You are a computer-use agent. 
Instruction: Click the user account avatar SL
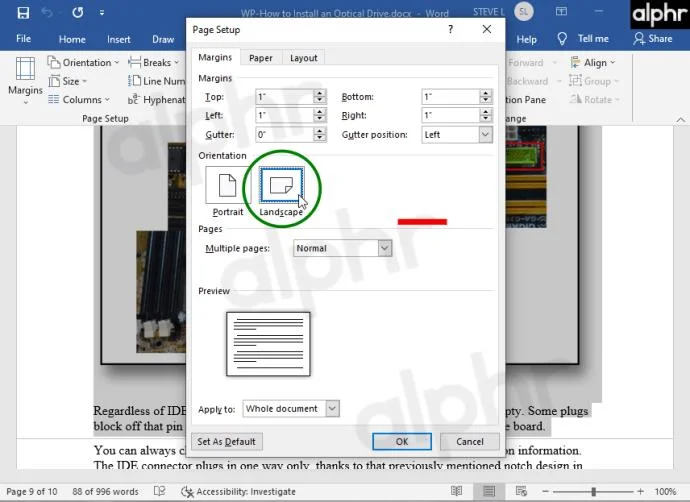coord(523,12)
